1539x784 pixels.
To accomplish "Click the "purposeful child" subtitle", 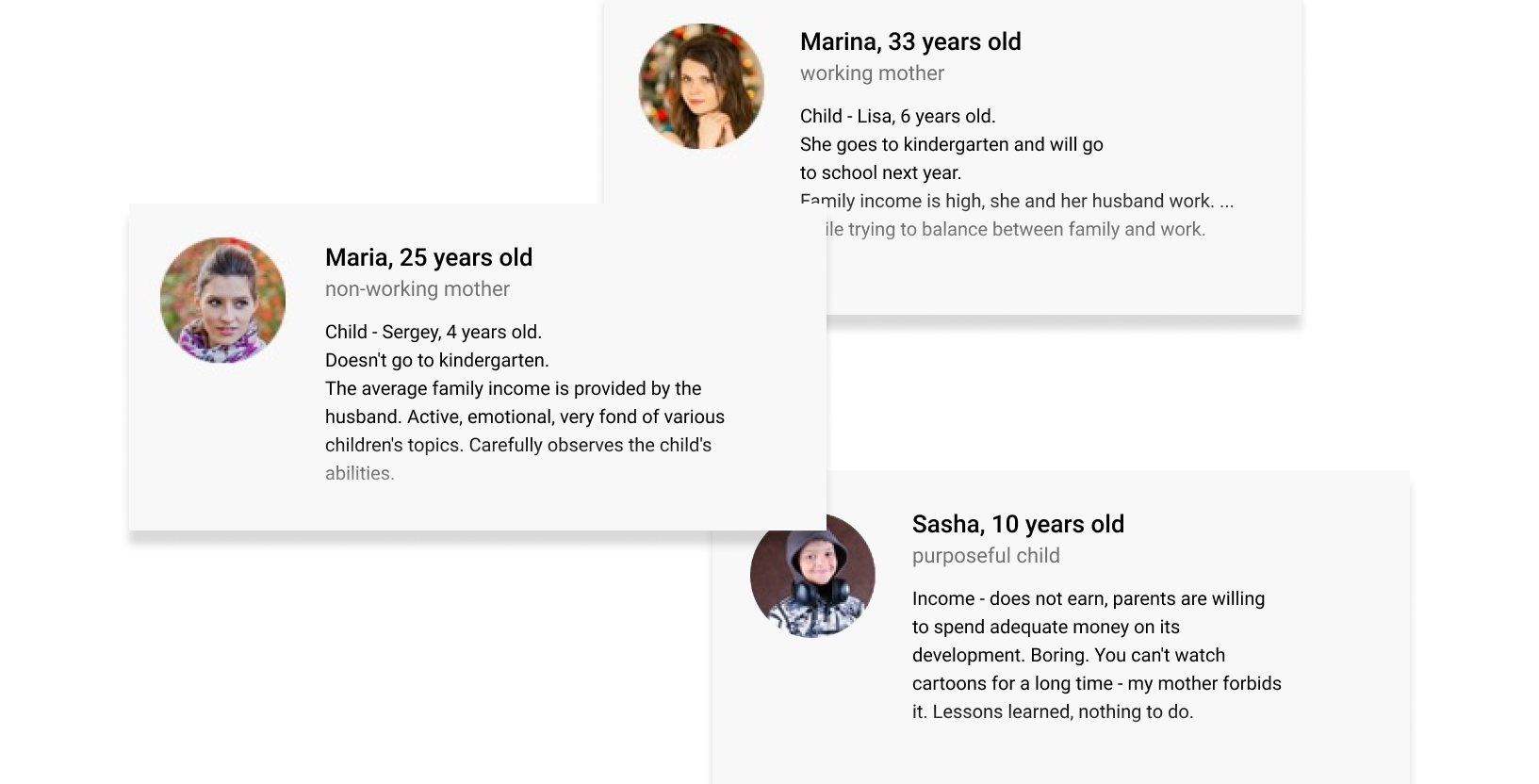I will 986,556.
